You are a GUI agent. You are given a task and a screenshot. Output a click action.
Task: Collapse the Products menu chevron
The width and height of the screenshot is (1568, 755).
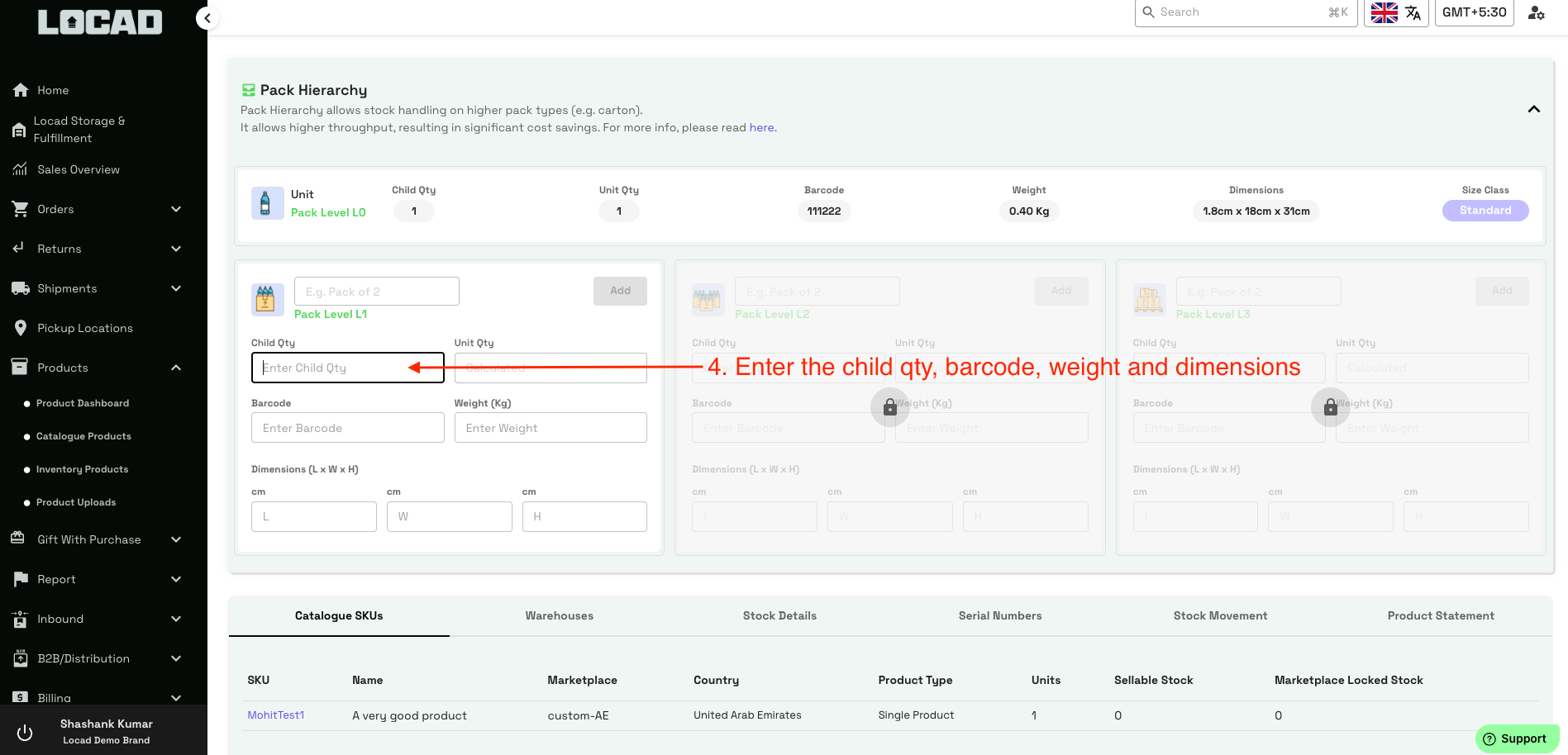[x=176, y=368]
